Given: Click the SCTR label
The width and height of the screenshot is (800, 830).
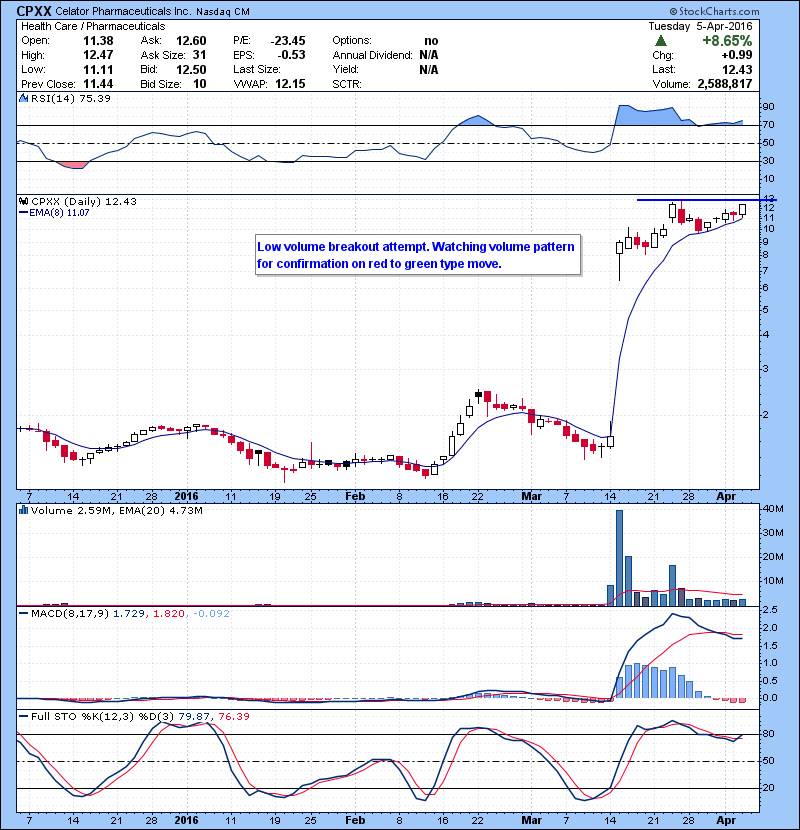Looking at the screenshot, I should pos(347,84).
